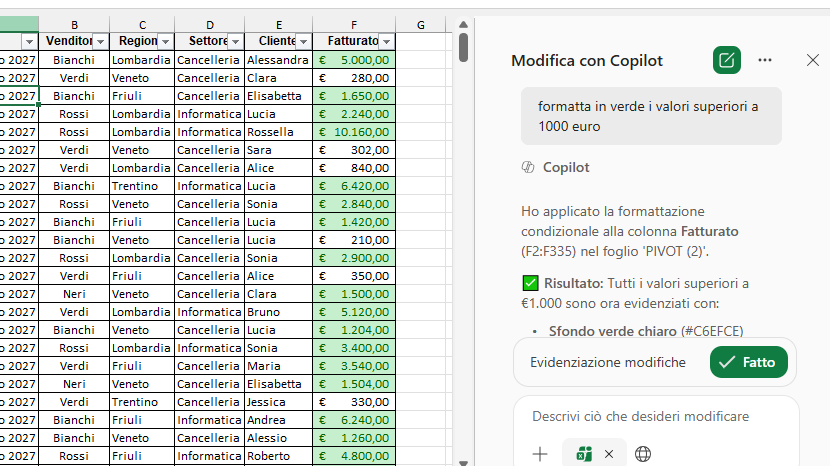Start a new Copilot chat
Image resolution: width=830 pixels, height=466 pixels.
click(727, 60)
